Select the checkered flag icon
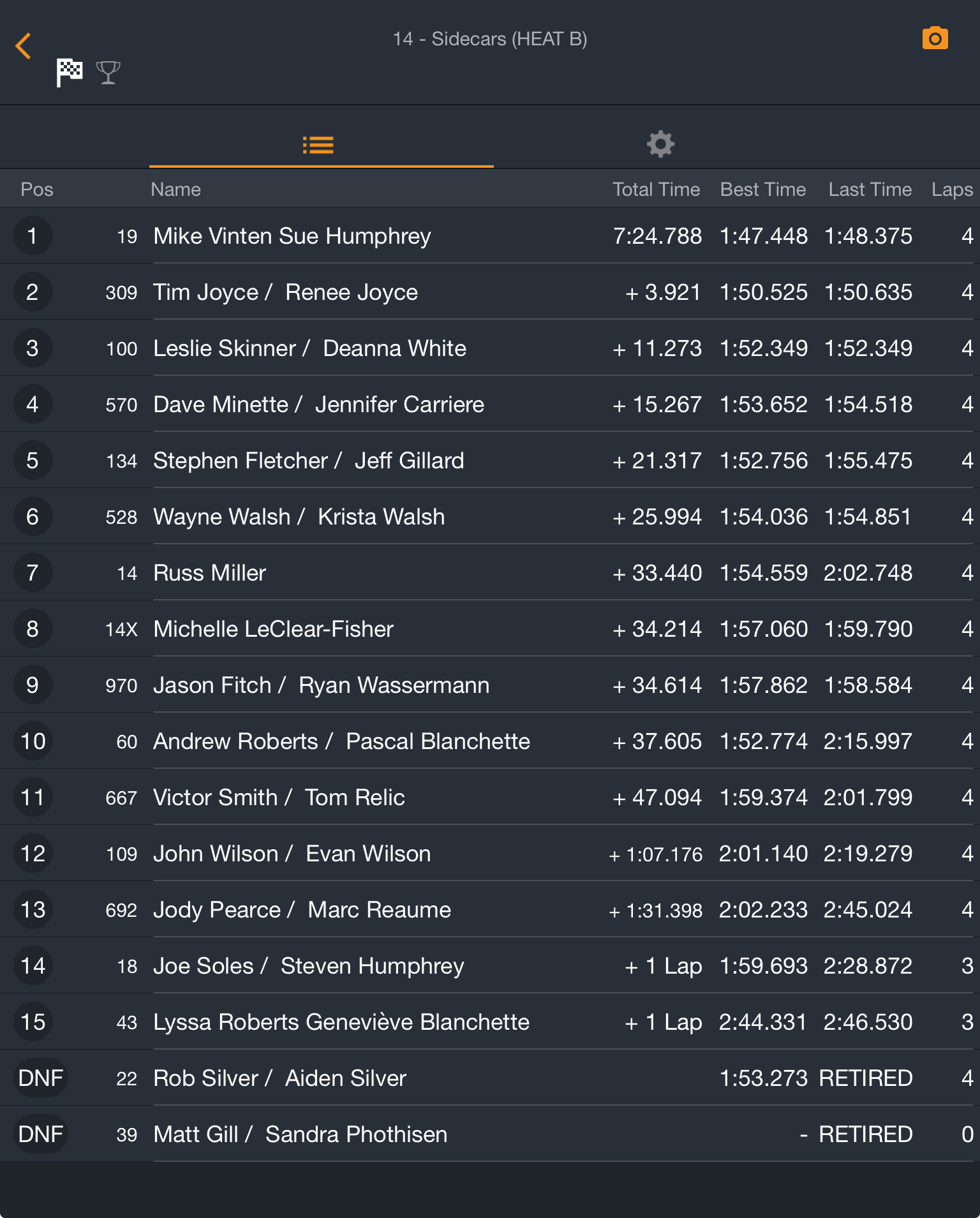 pos(70,72)
